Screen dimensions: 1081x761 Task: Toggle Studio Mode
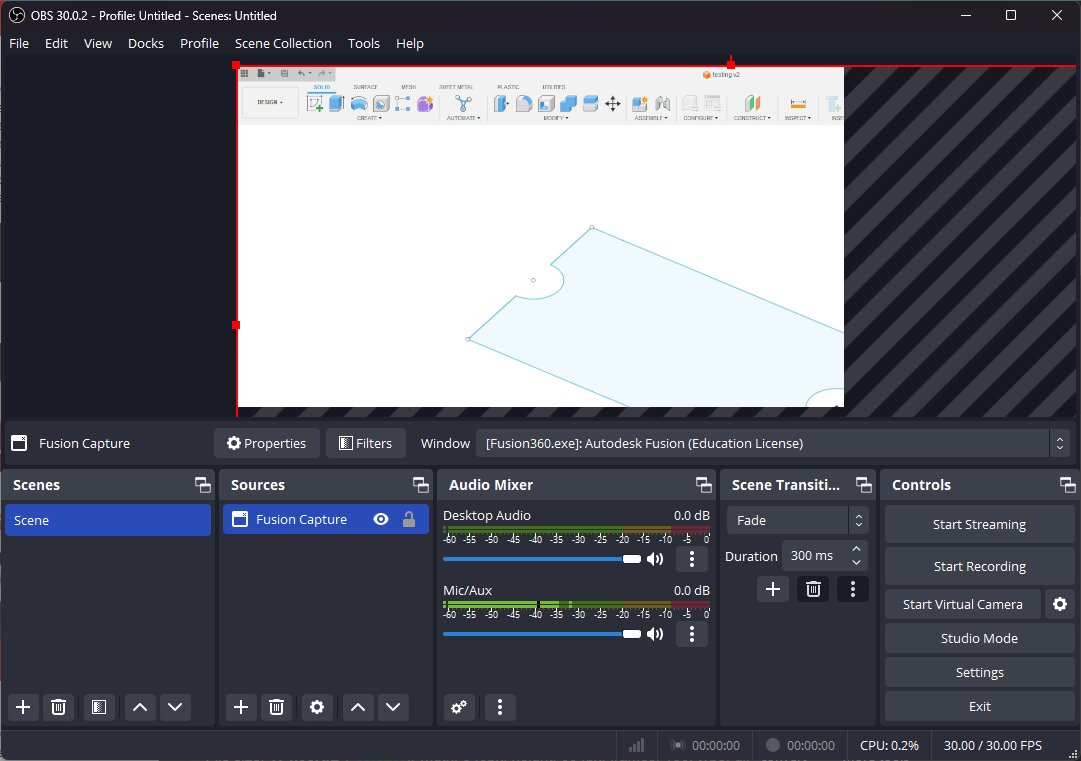(x=979, y=638)
